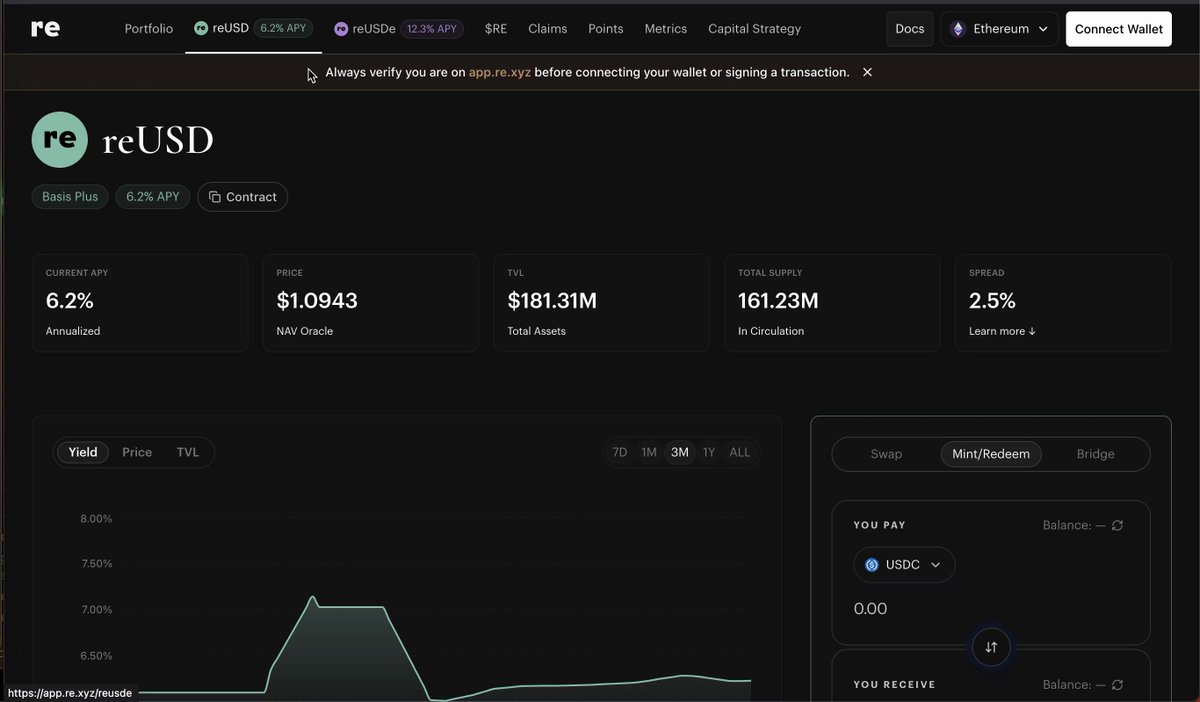
Task: Refresh the You Receive balance
Action: click(1117, 685)
